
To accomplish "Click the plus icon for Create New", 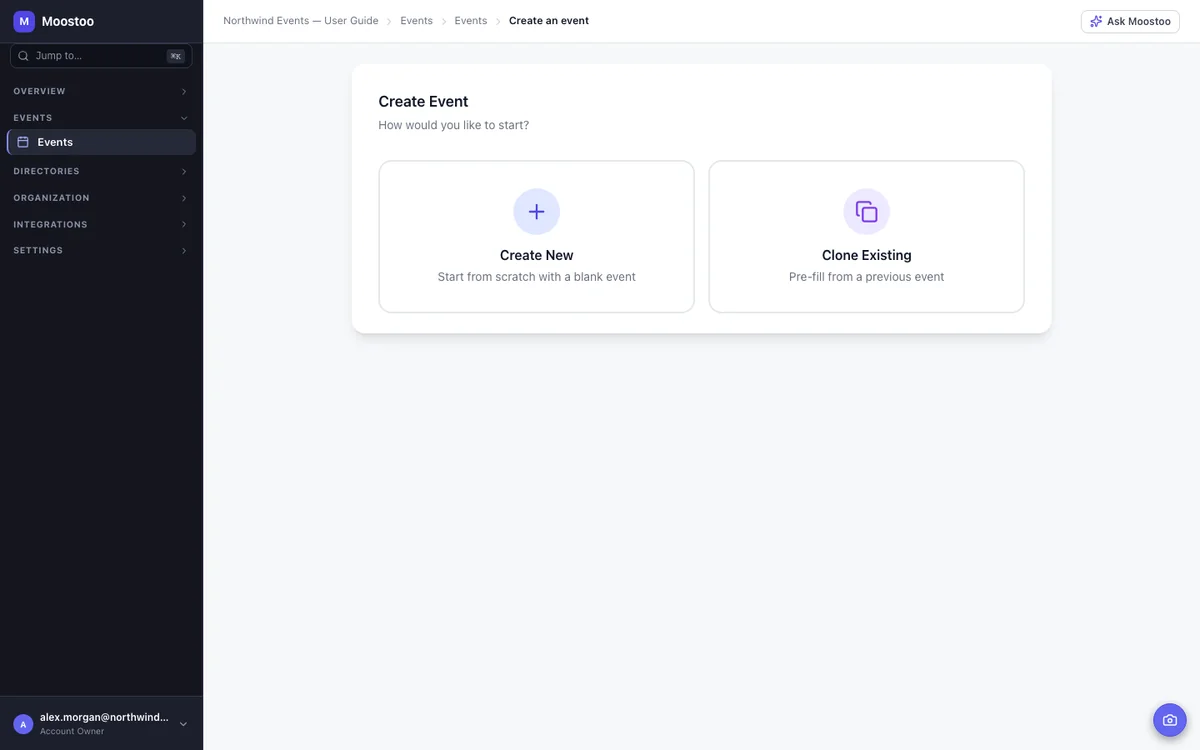I will click(x=537, y=212).
